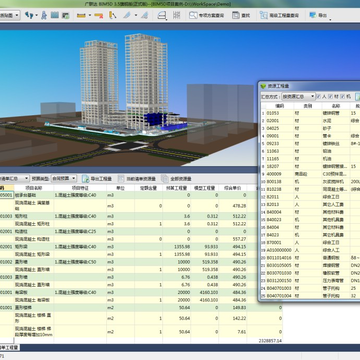Select resource row with code 82013
Viewport: 360px width, 360px height.
point(310,204)
